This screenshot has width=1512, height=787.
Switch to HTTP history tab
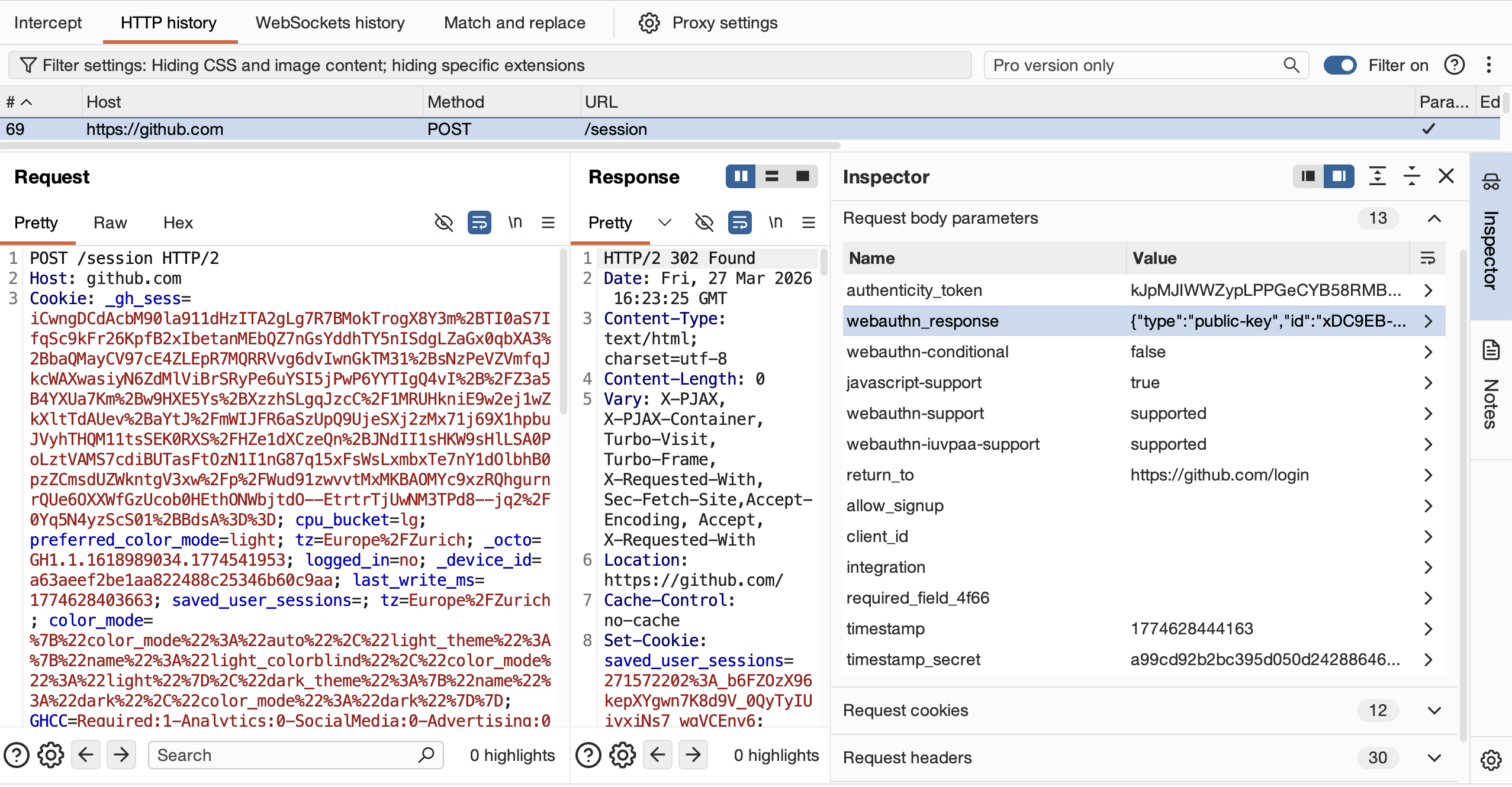pyautogui.click(x=169, y=22)
